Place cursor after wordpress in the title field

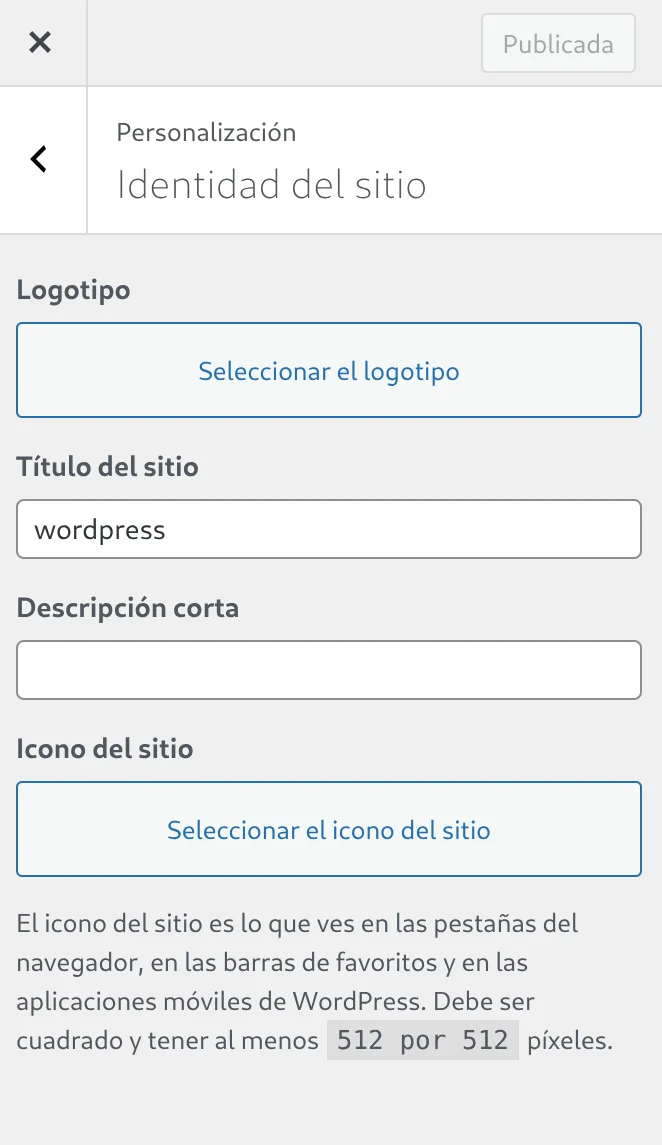pos(167,529)
